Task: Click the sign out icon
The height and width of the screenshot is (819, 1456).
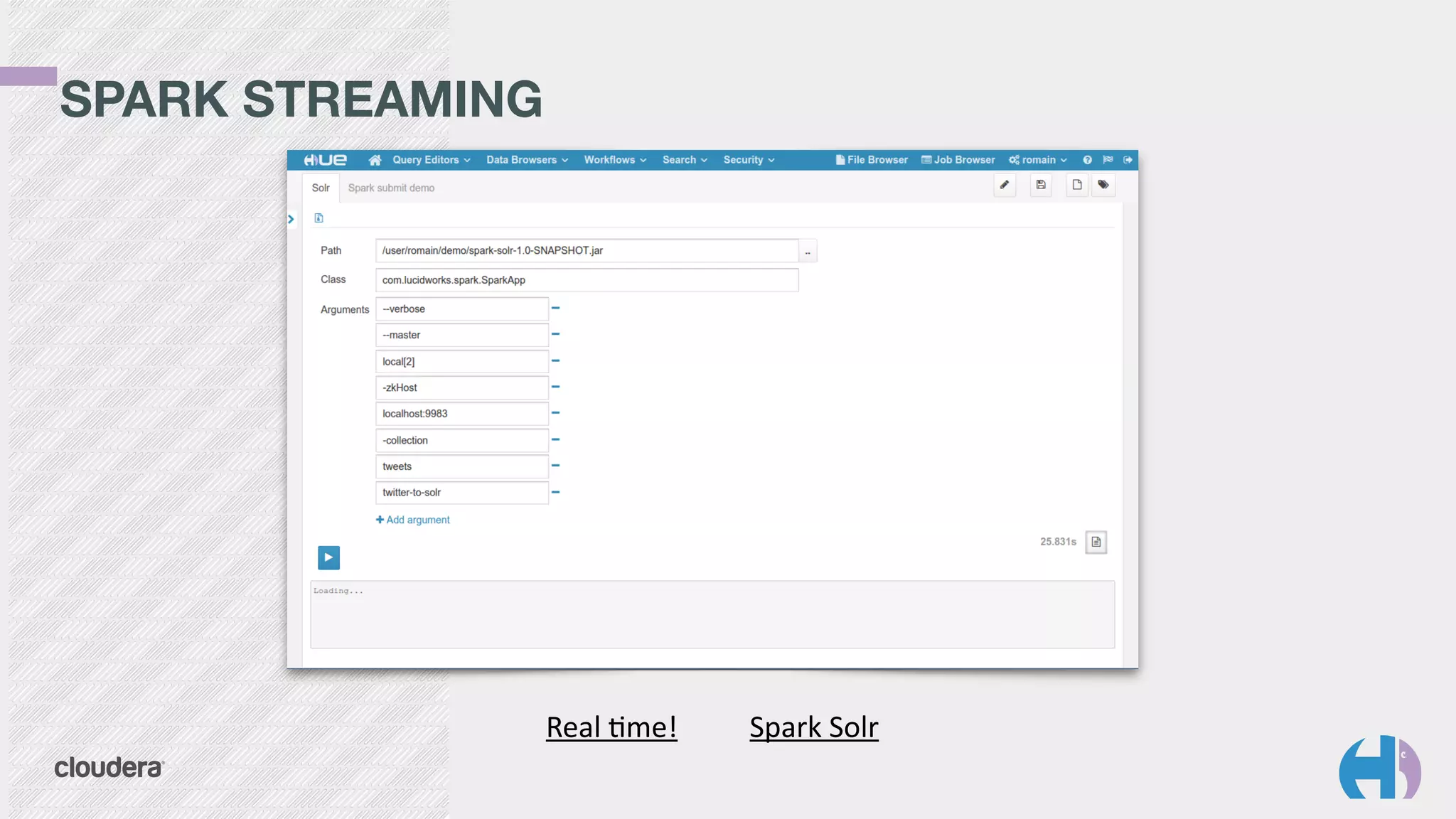Action: pos(1128,160)
